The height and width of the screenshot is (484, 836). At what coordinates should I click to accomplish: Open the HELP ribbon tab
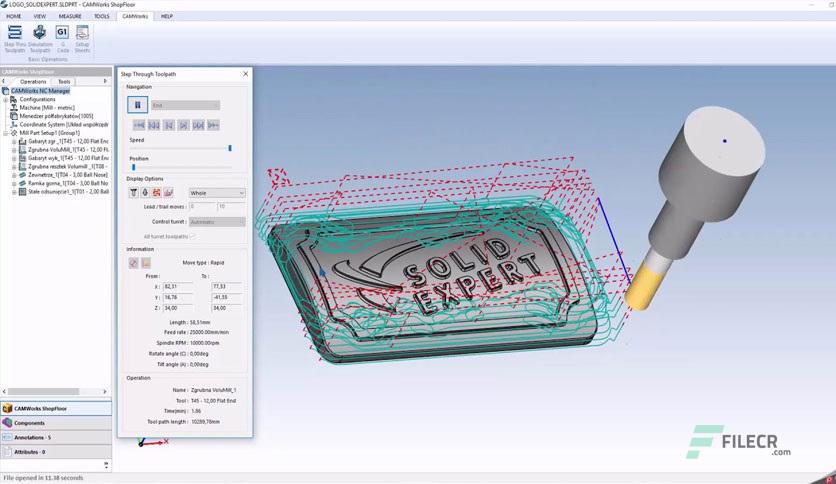[167, 17]
